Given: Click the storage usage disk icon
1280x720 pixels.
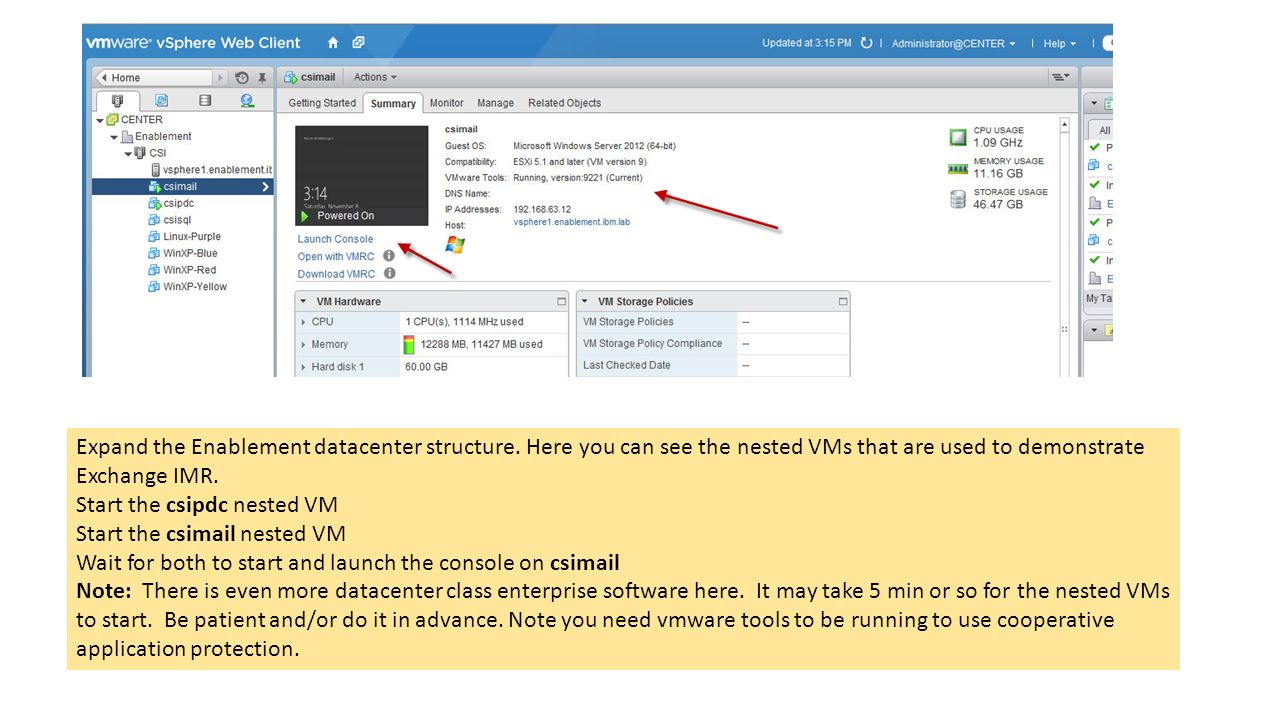Looking at the screenshot, I should pos(958,199).
